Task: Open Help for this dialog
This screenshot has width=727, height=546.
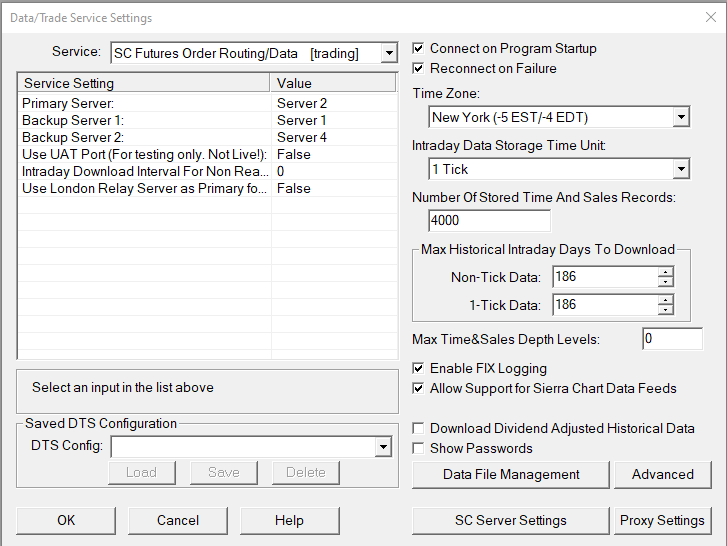Action: tap(289, 521)
